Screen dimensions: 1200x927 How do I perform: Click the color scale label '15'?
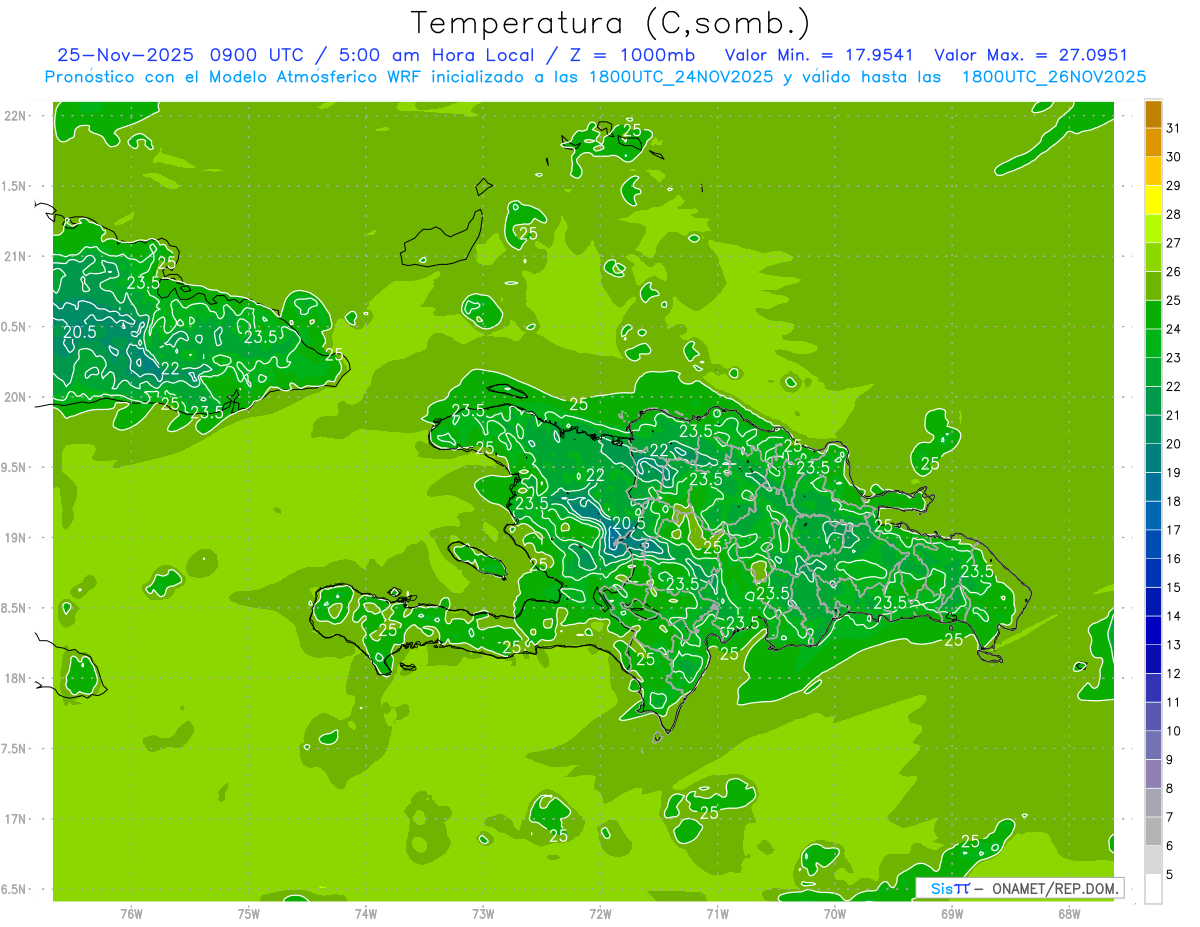[1174, 587]
